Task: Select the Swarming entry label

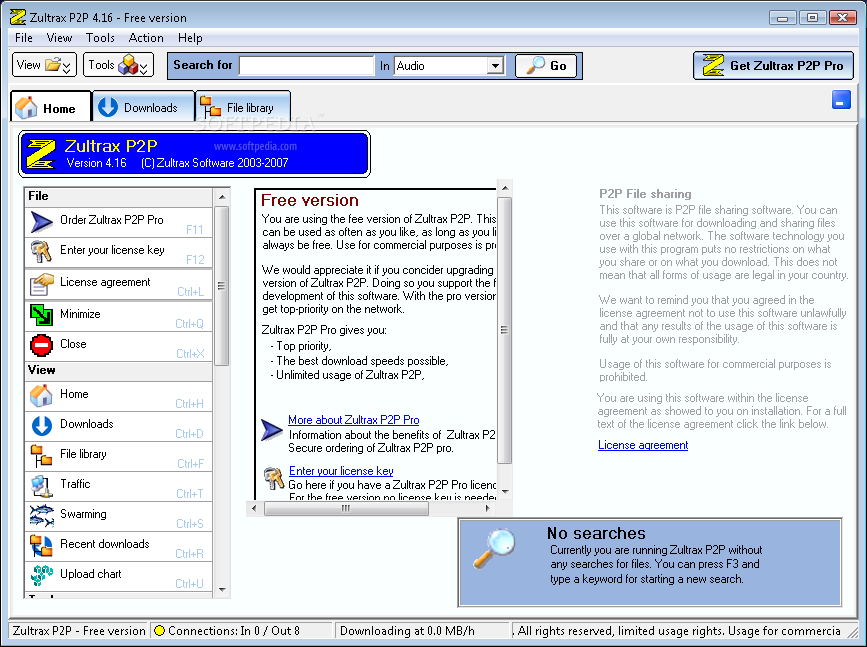Action: pyautogui.click(x=83, y=514)
